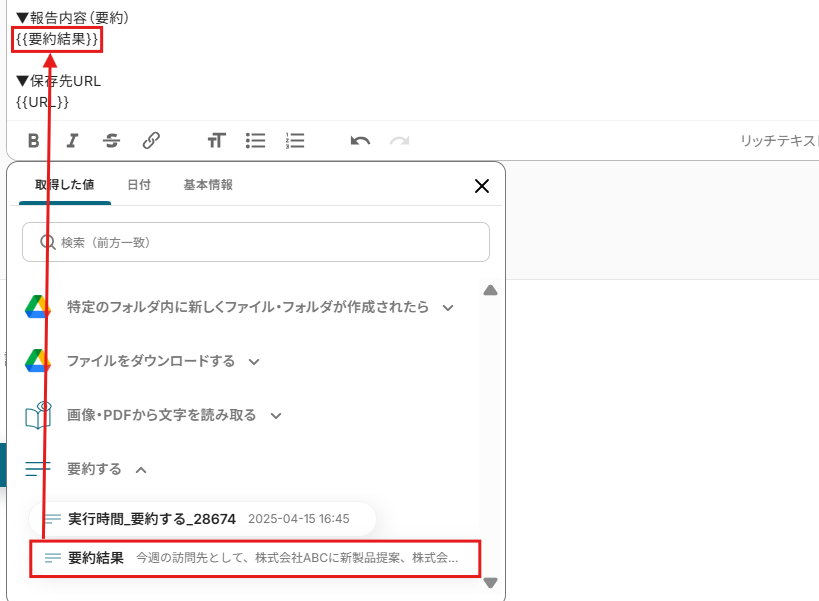Screen dimensions: 819x601
Task: Click the Google Drive icon beside ファイルをダウンロードする
Action: click(38, 361)
